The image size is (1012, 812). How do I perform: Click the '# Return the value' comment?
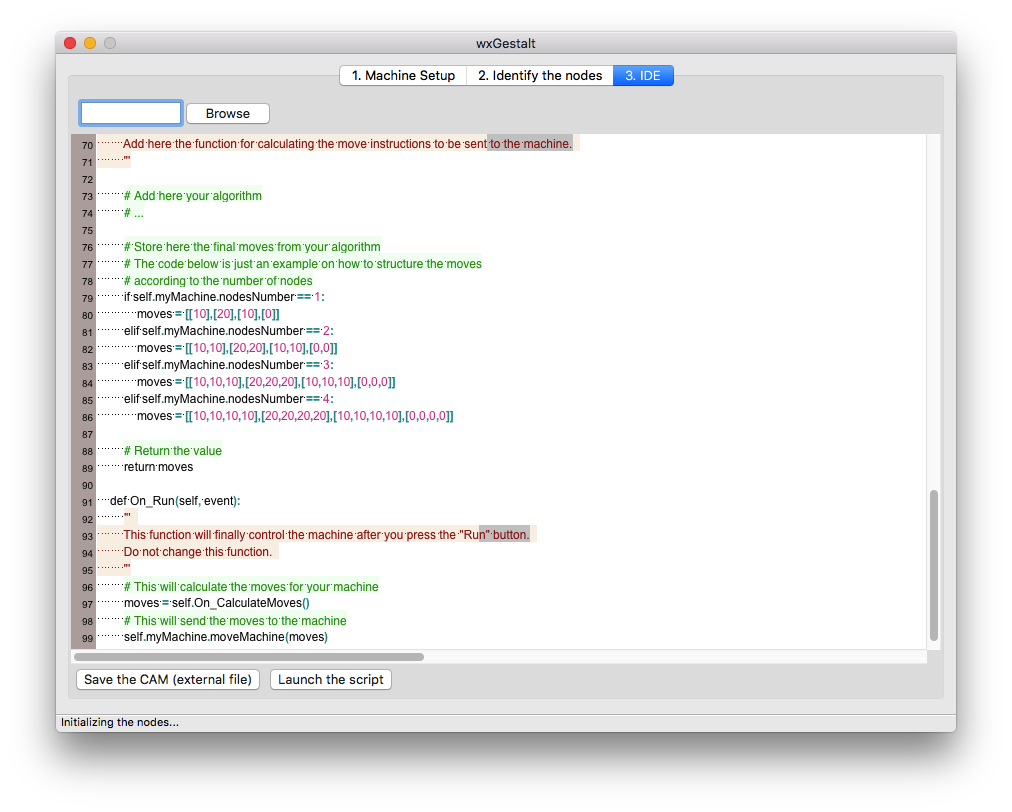click(x=173, y=451)
